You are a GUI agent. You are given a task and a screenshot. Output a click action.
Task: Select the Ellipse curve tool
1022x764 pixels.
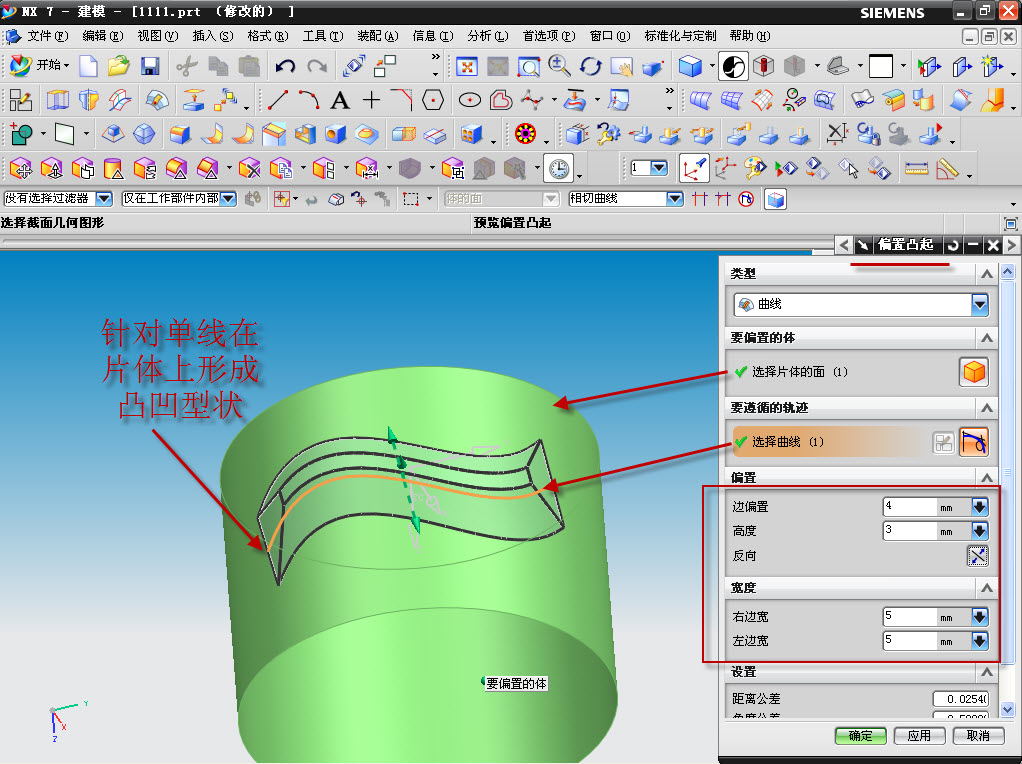tap(470, 100)
